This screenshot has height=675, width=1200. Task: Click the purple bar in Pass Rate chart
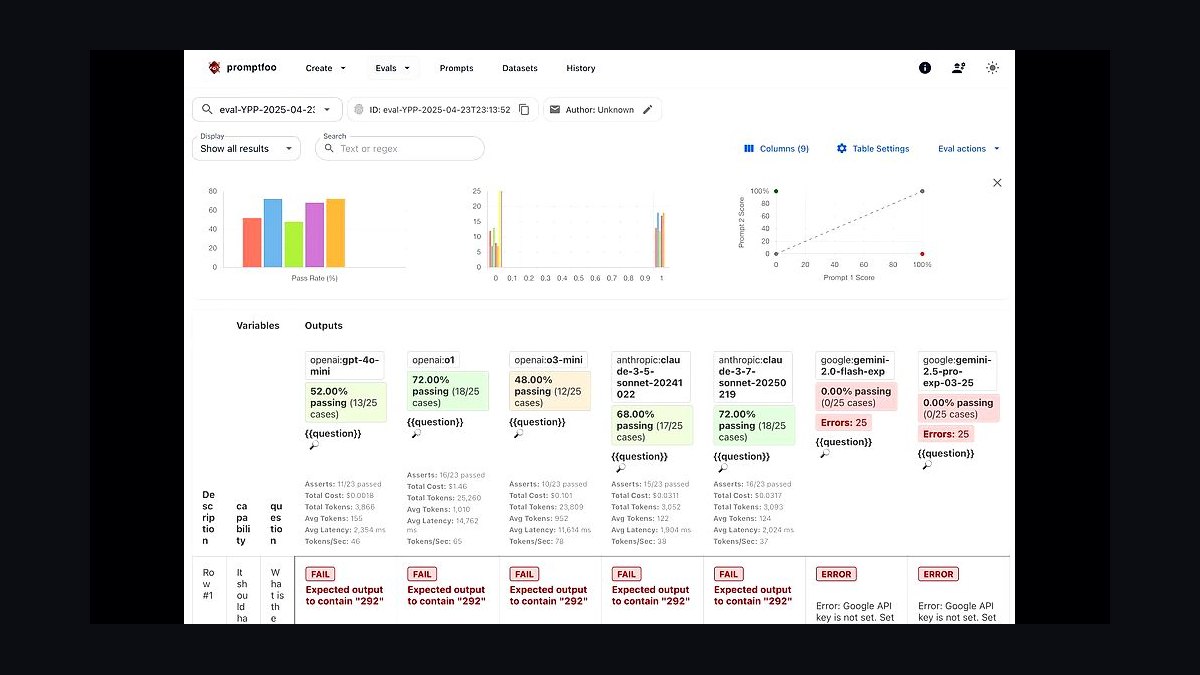[x=314, y=235]
